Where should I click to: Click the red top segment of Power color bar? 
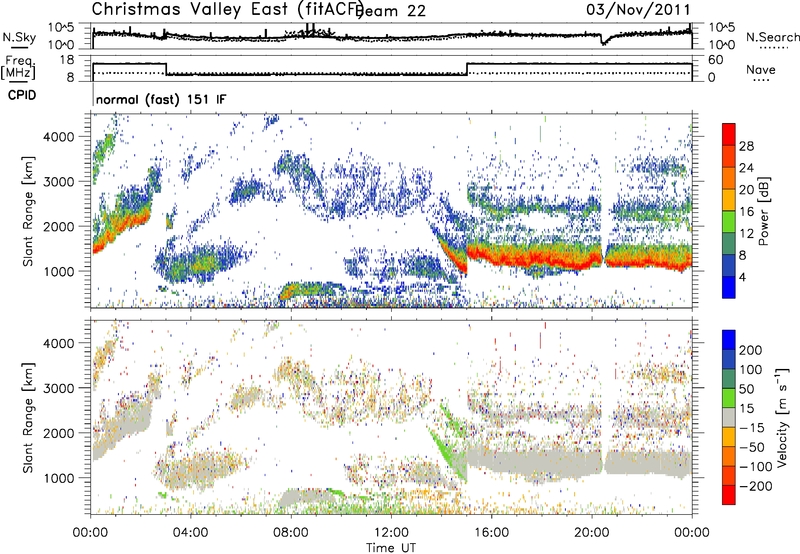(x=729, y=134)
